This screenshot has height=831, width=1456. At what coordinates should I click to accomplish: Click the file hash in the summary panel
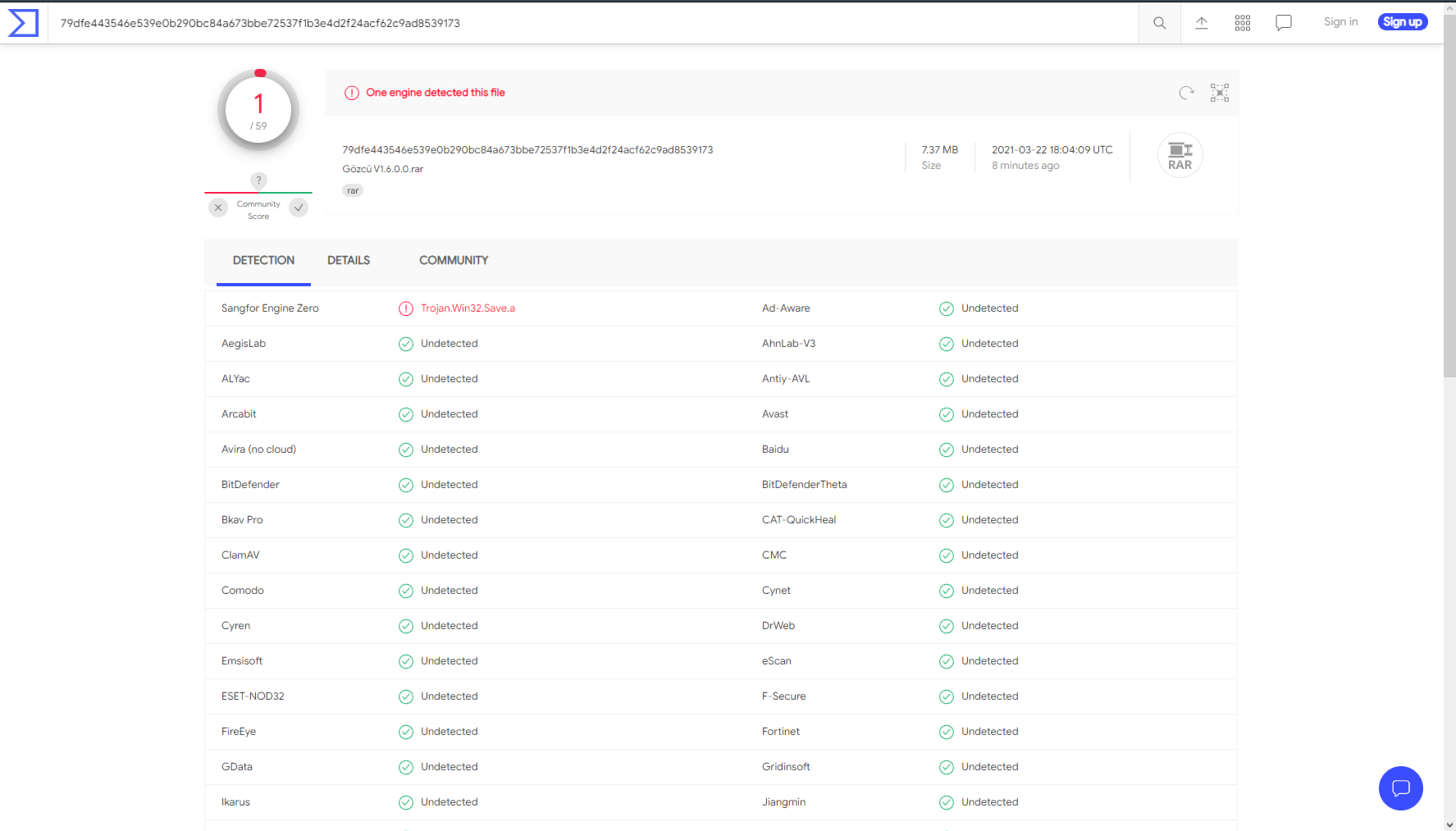coord(527,150)
